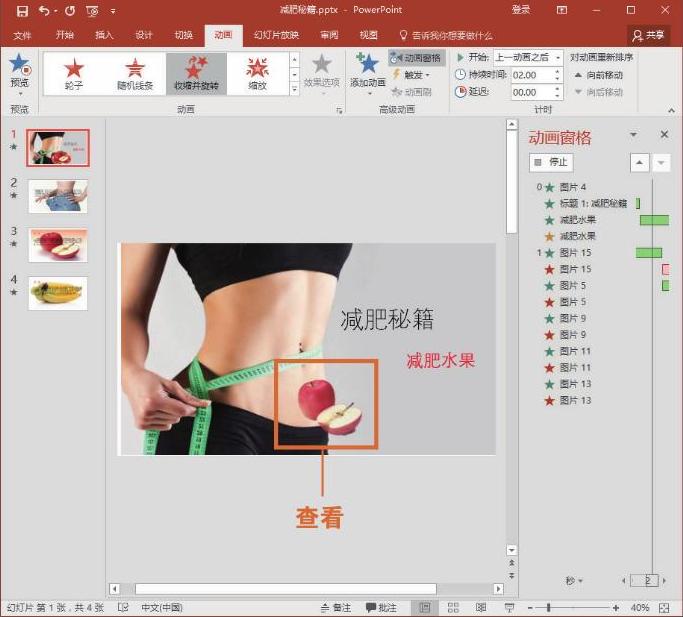The width and height of the screenshot is (683, 617).
Task: Switch to the 切换 ribbon tab
Action: [x=183, y=35]
